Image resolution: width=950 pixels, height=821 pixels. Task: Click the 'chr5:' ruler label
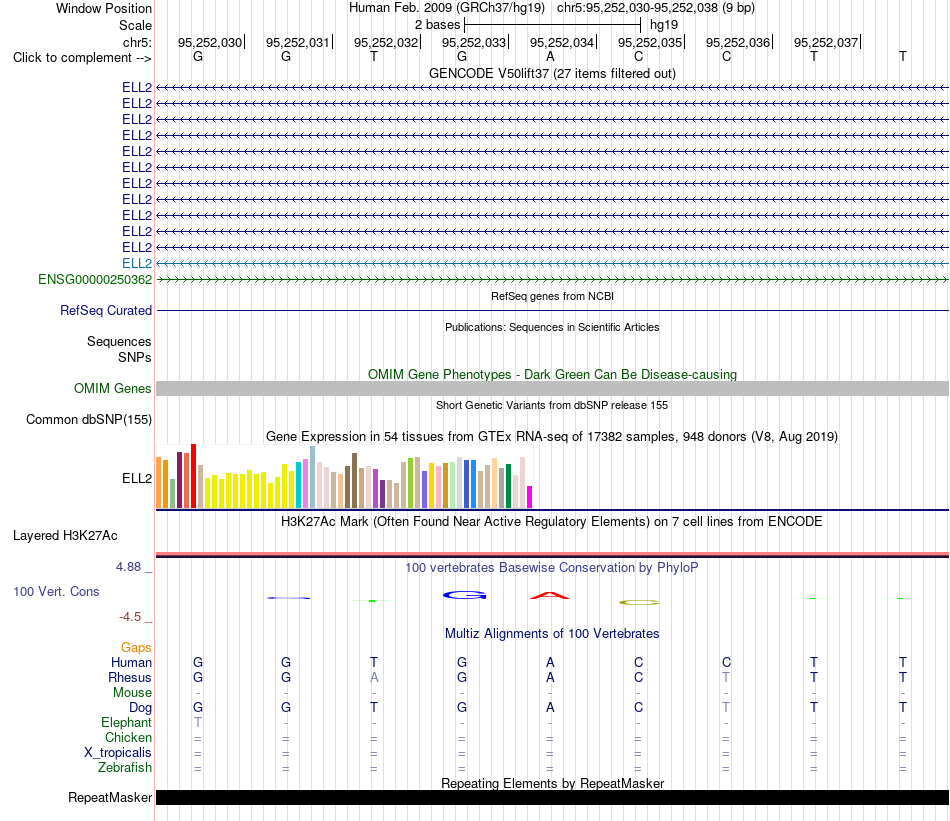click(x=137, y=42)
